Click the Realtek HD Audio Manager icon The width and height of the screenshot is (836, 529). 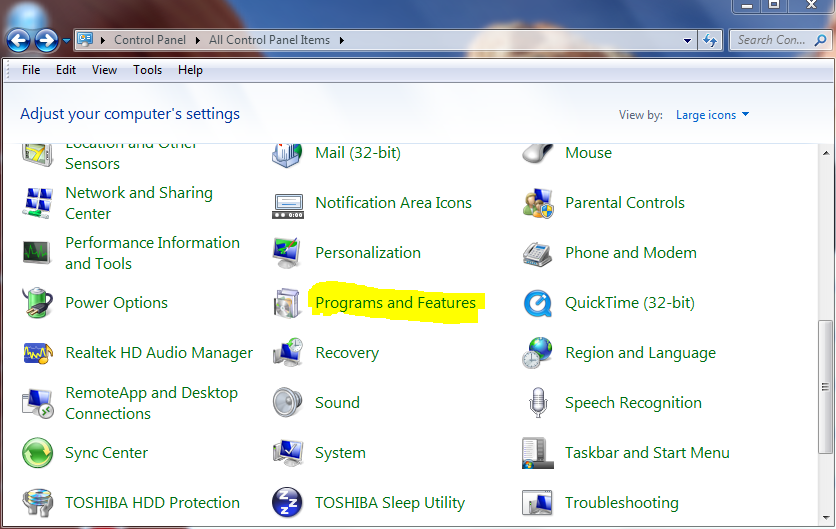[x=38, y=353]
